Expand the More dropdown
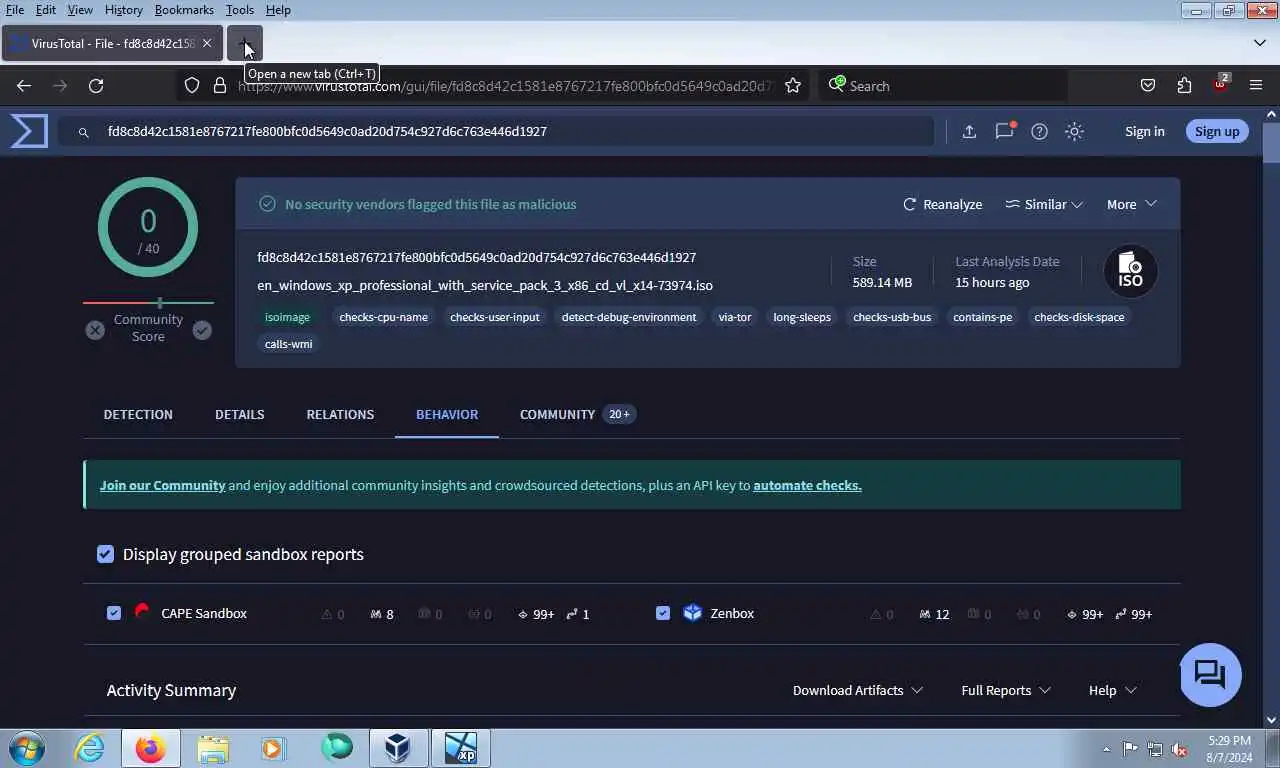 [1131, 204]
